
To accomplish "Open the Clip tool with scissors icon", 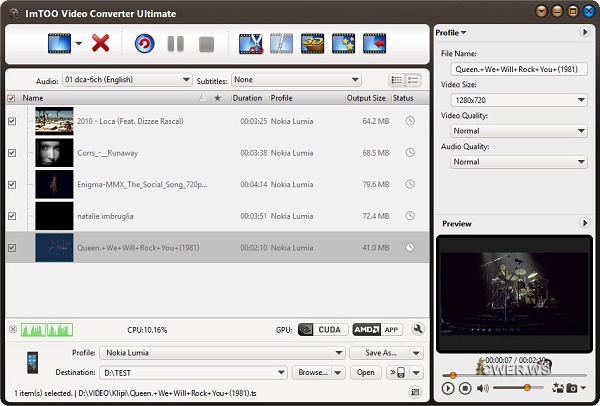I will click(x=251, y=43).
